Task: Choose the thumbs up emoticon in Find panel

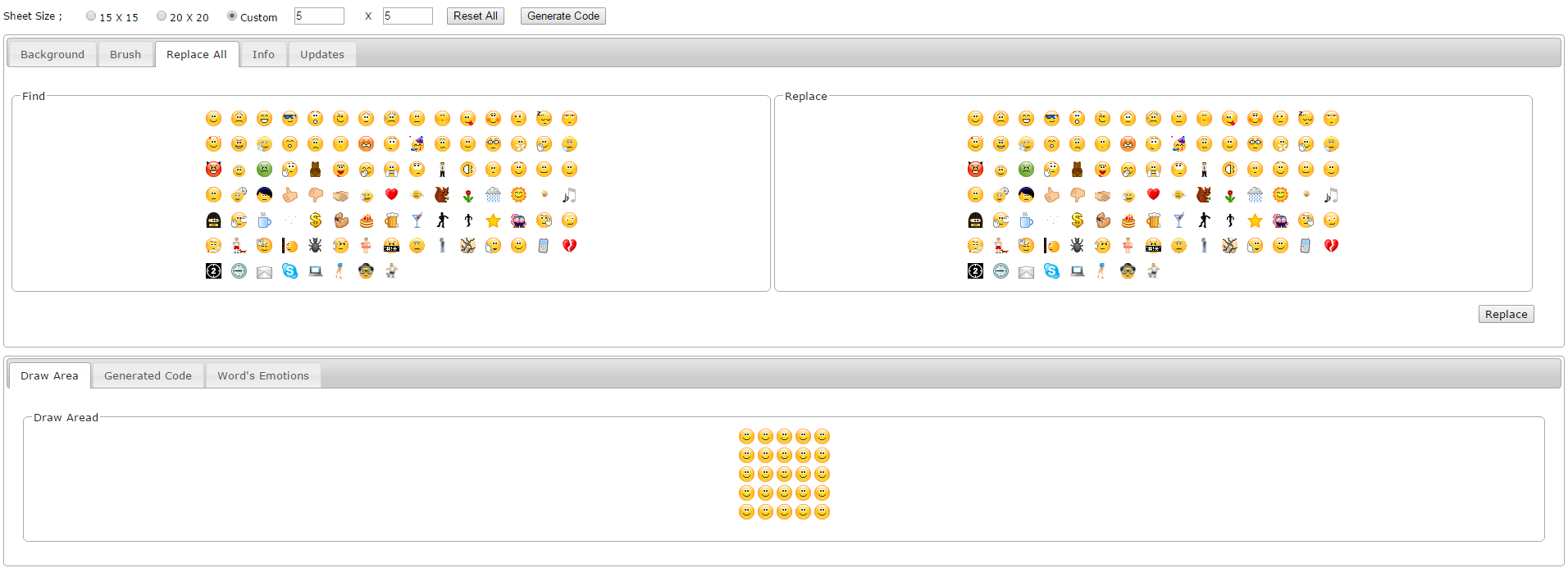Action: coord(289,195)
